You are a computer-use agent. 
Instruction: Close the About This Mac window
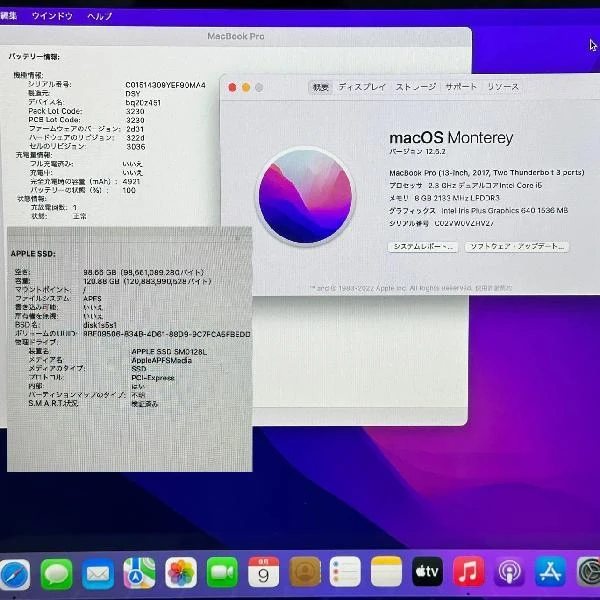coord(232,87)
